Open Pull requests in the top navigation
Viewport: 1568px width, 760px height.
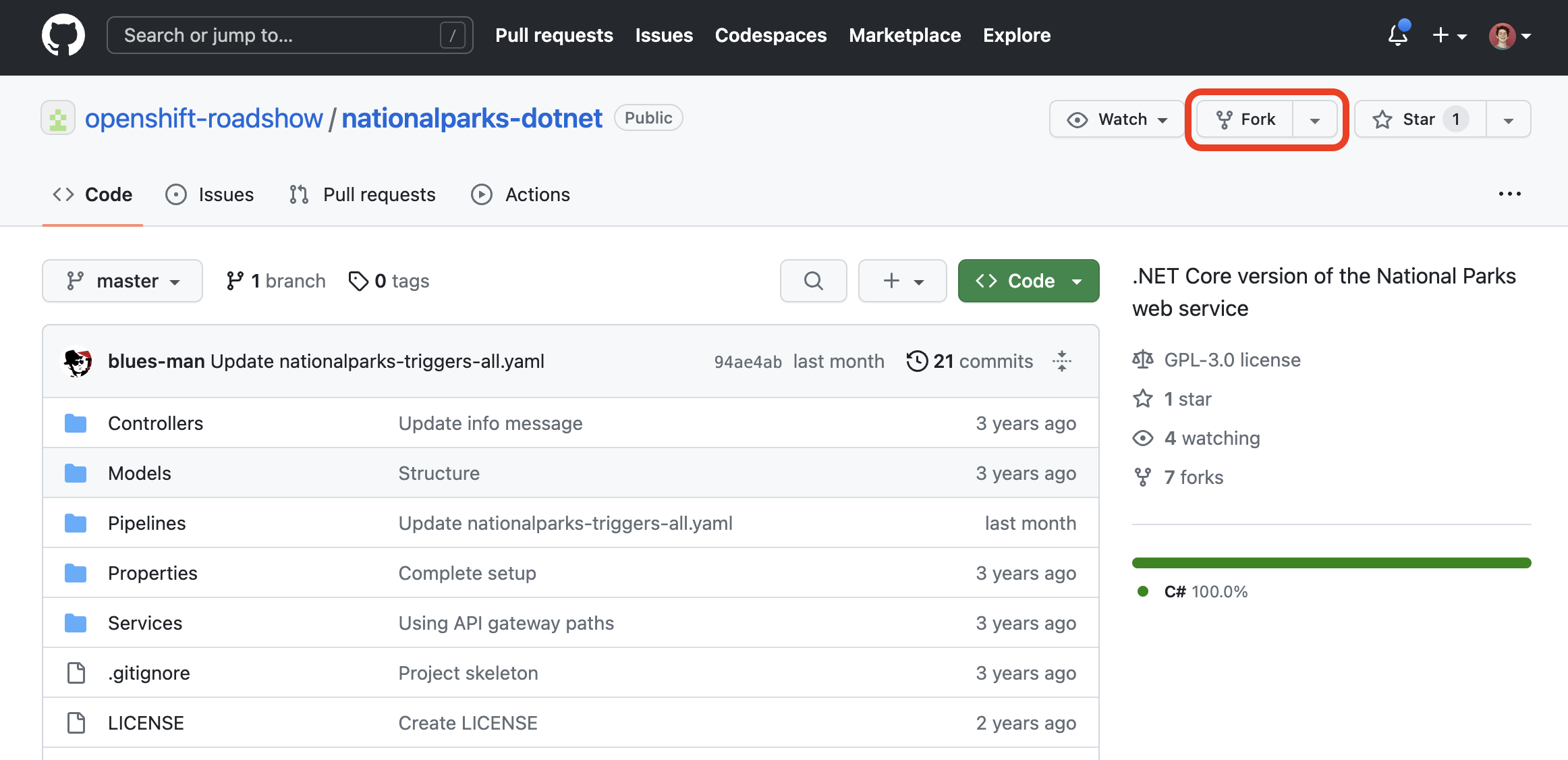pyautogui.click(x=554, y=35)
